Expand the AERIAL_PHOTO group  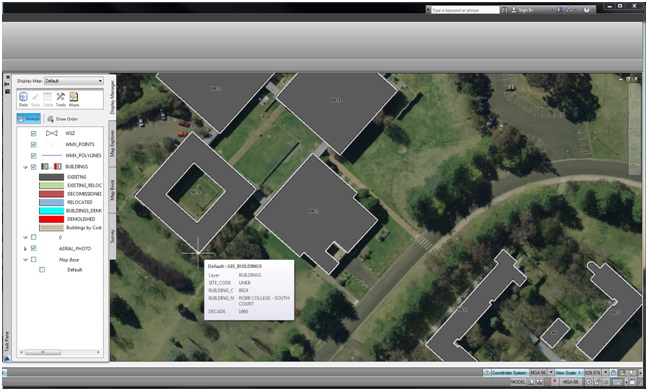click(25, 248)
